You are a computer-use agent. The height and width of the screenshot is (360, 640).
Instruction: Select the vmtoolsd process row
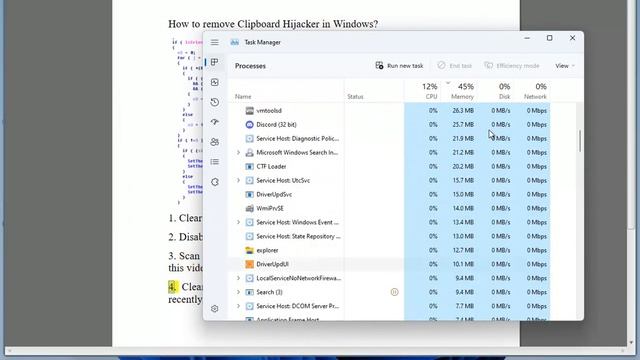389,111
